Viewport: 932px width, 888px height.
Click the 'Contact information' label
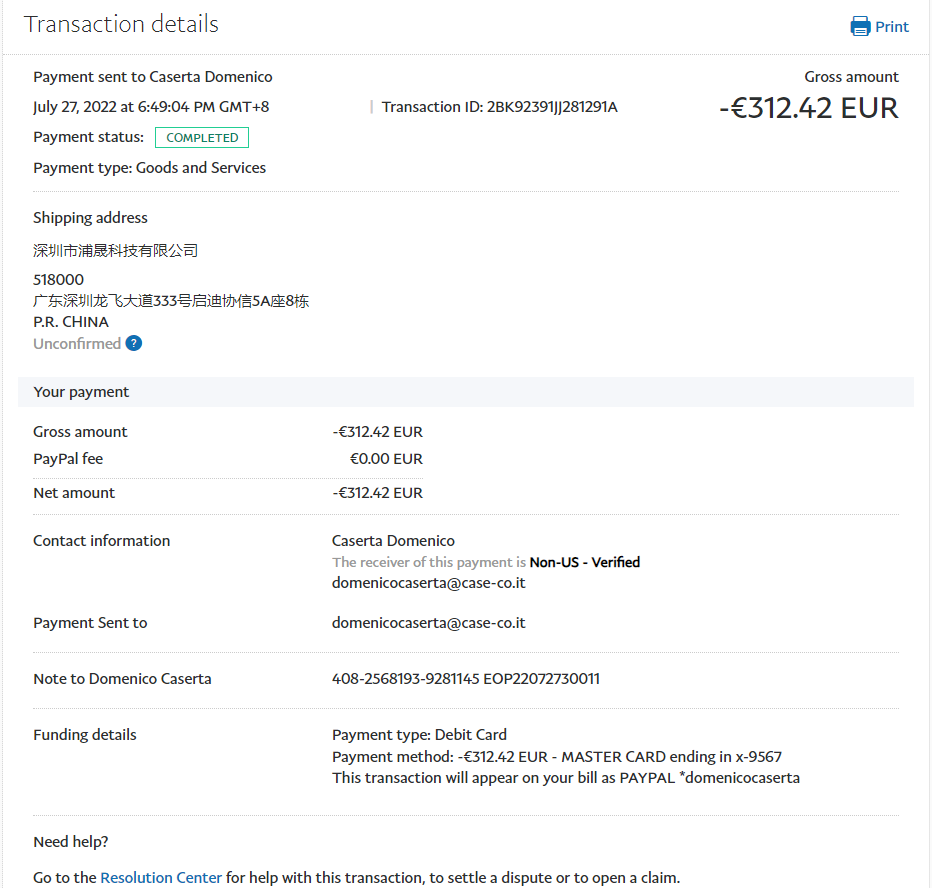click(102, 540)
